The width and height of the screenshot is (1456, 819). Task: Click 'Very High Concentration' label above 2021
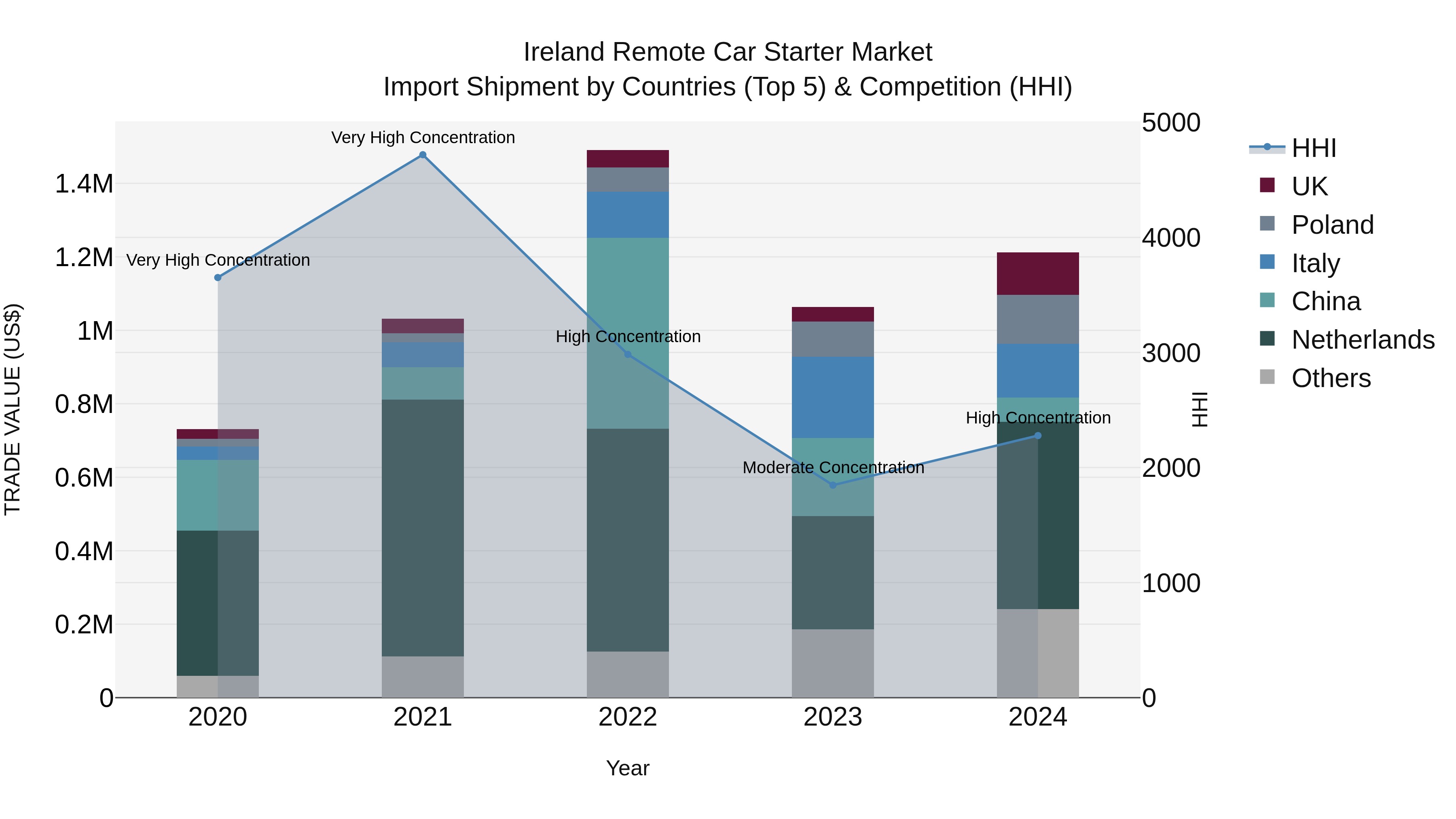click(x=423, y=138)
